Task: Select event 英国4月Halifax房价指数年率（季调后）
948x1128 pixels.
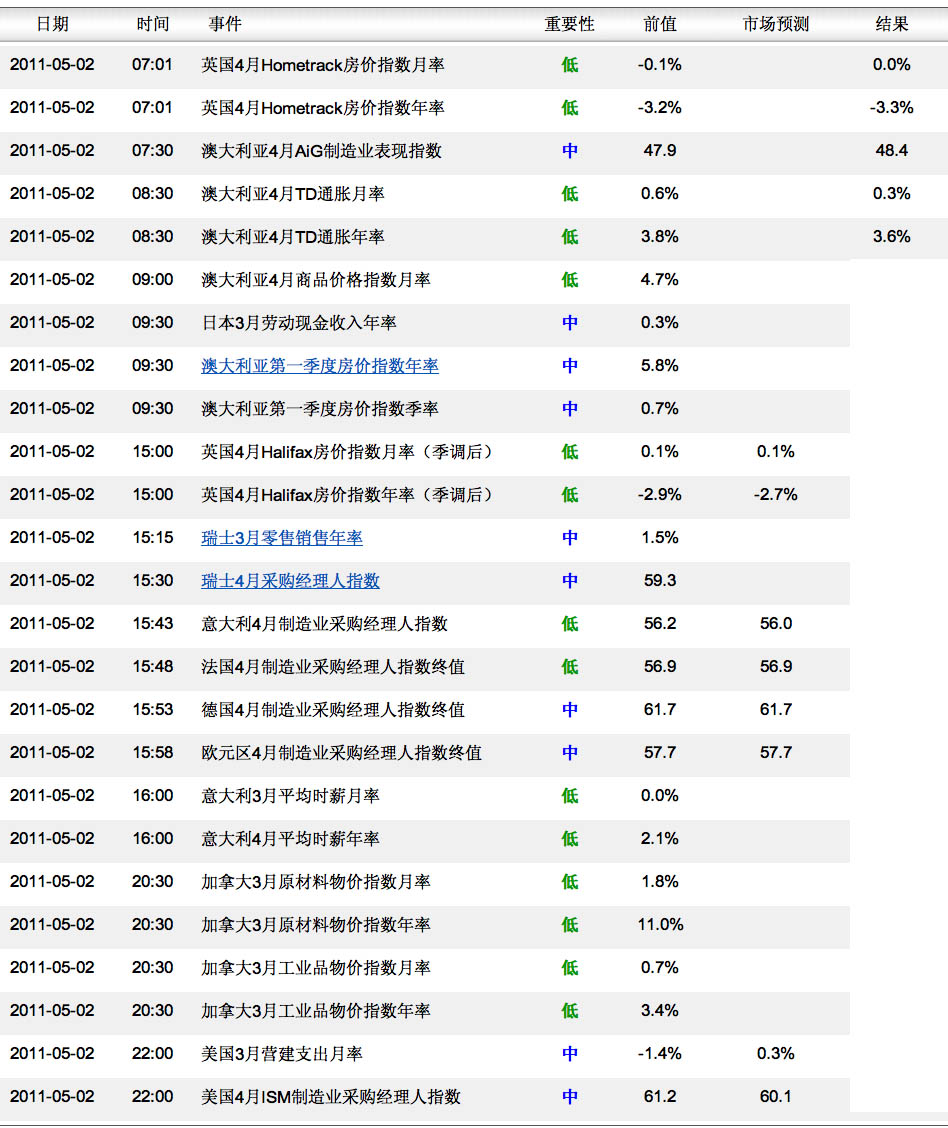Action: [x=349, y=495]
